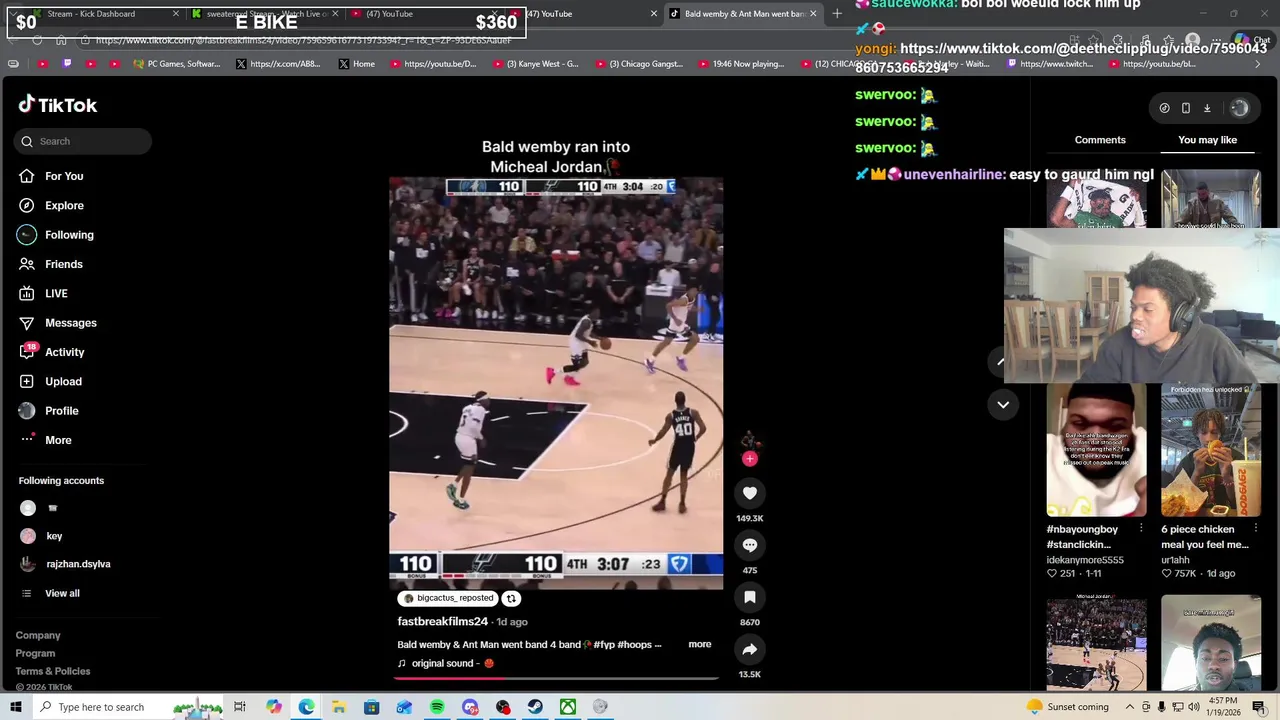Share the video with arrow icon

750,649
